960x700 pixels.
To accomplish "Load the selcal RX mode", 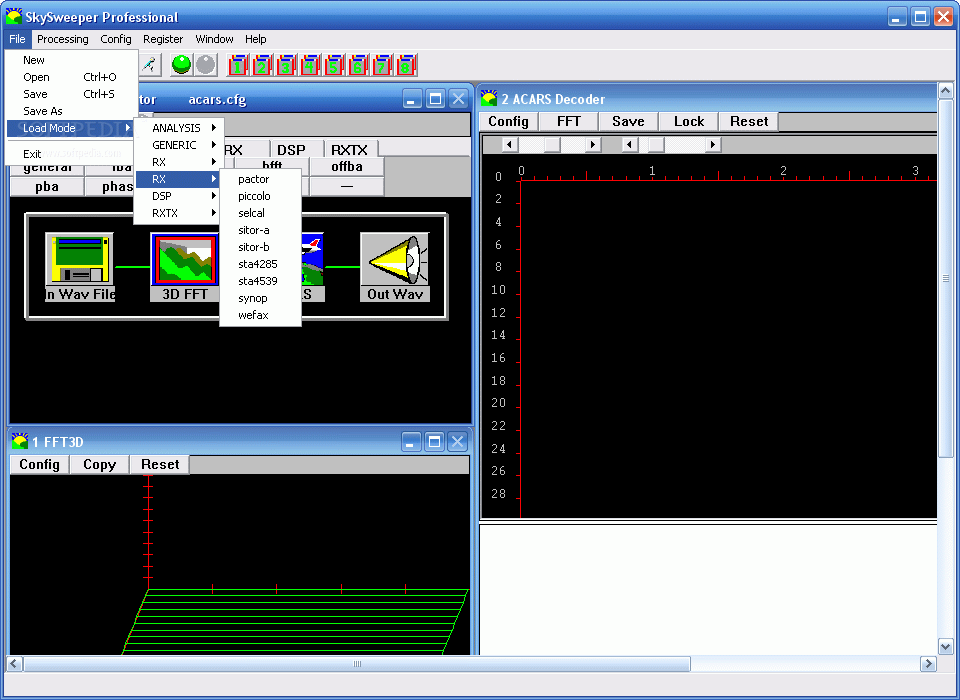I will click(260, 213).
